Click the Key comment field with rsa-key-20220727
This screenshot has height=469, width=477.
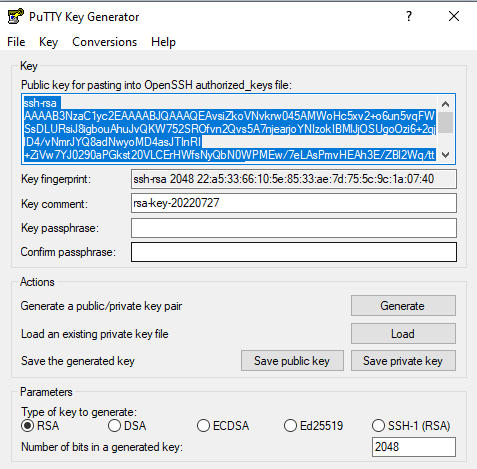tap(294, 203)
